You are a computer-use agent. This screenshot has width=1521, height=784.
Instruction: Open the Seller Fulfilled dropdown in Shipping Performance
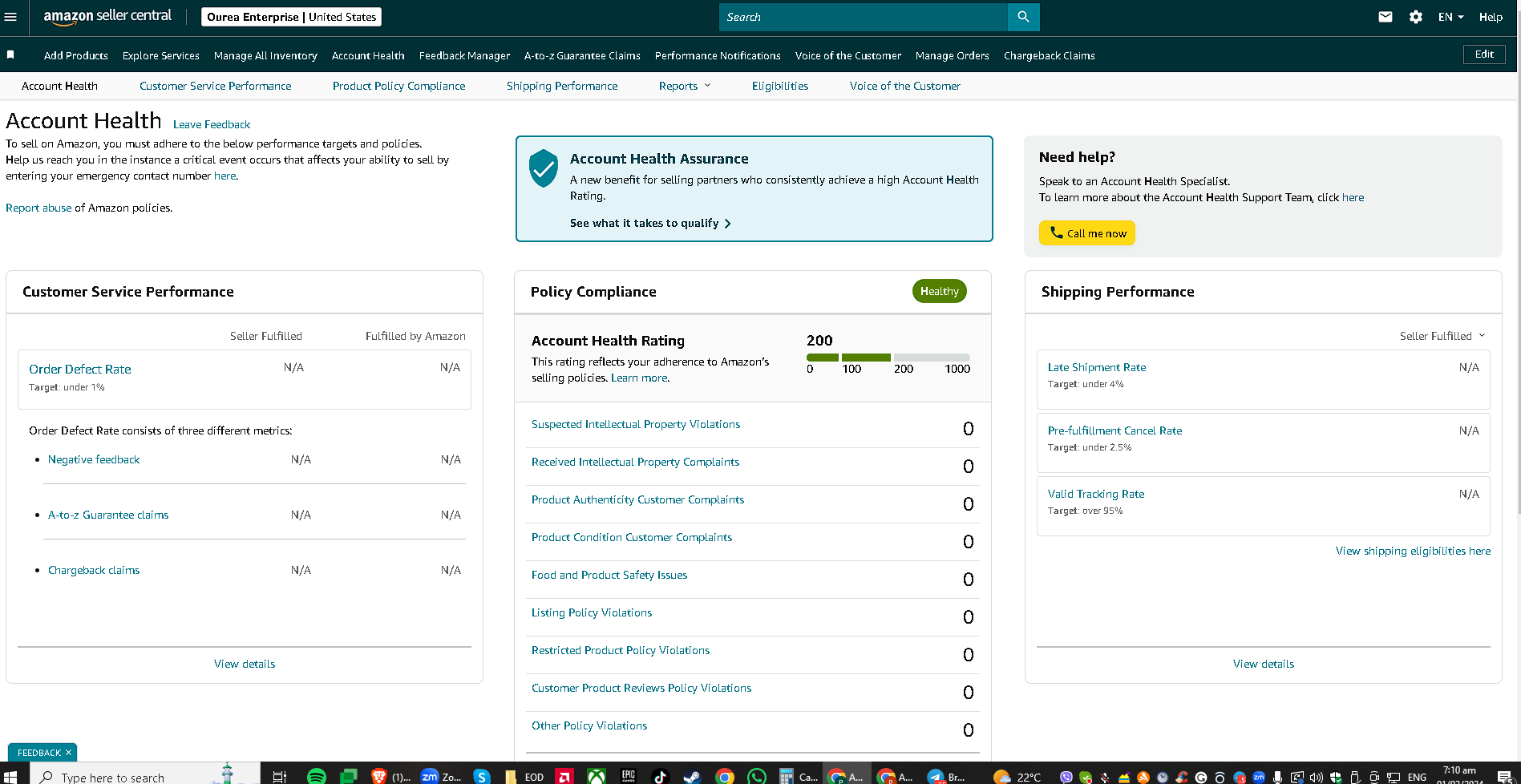pyautogui.click(x=1442, y=336)
